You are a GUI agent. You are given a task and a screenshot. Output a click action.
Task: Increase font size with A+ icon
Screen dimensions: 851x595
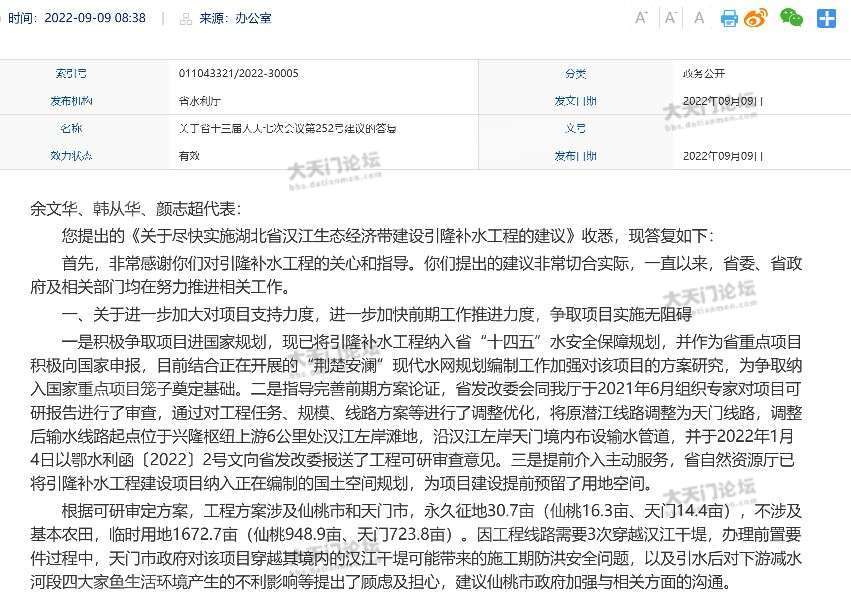(642, 18)
